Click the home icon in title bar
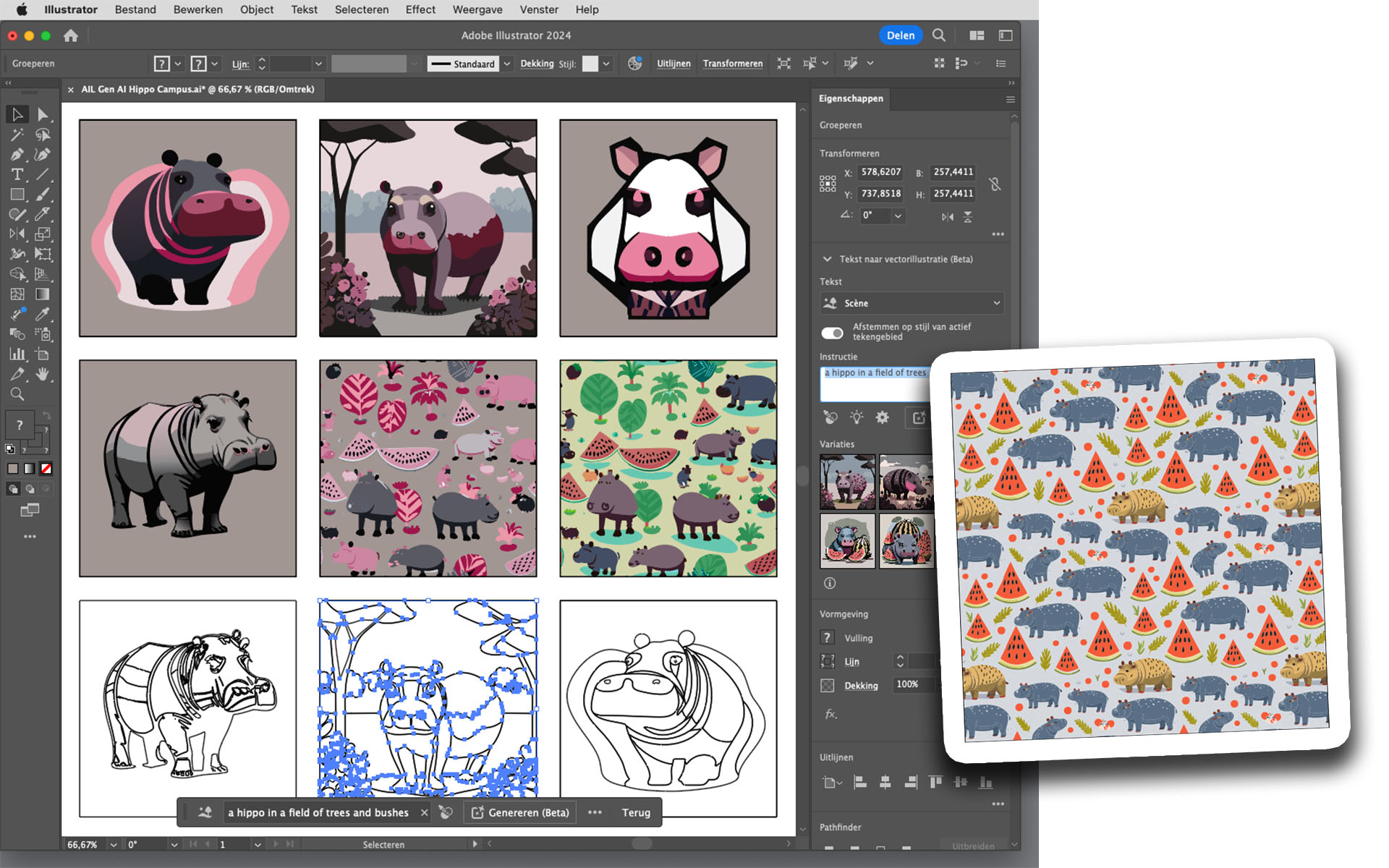The width and height of the screenshot is (1389, 868). 71,35
